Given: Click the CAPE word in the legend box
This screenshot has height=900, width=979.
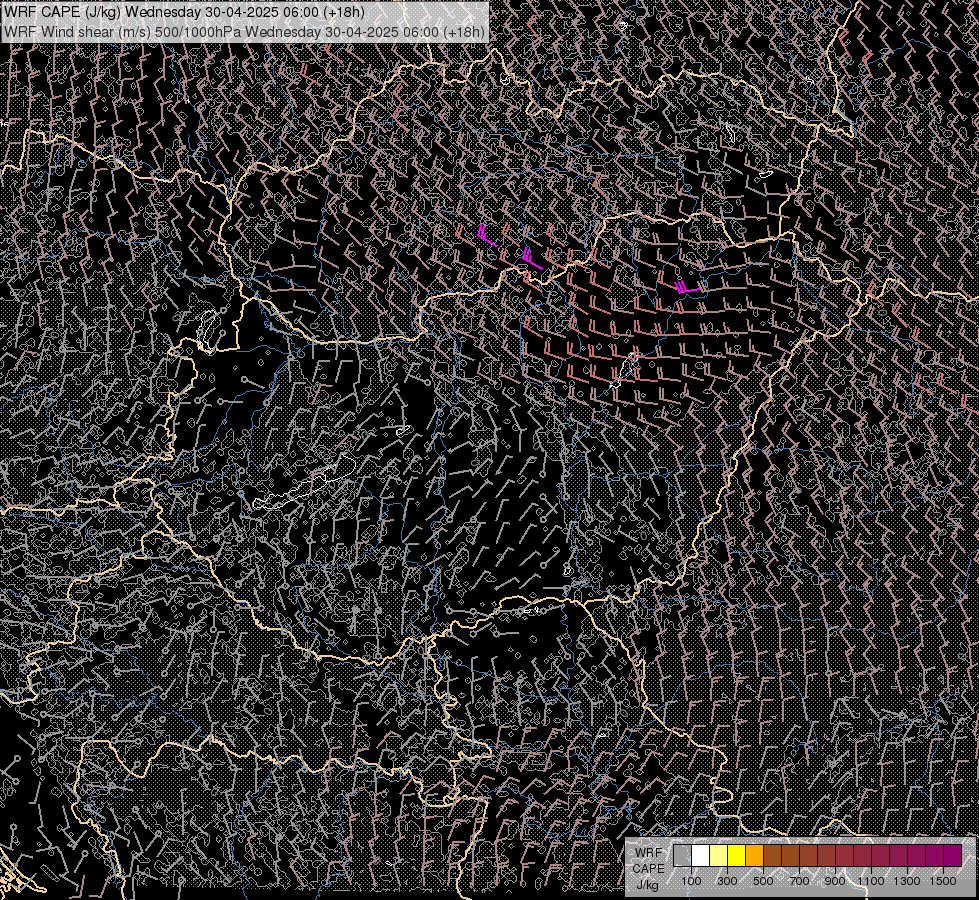Looking at the screenshot, I should (648, 869).
